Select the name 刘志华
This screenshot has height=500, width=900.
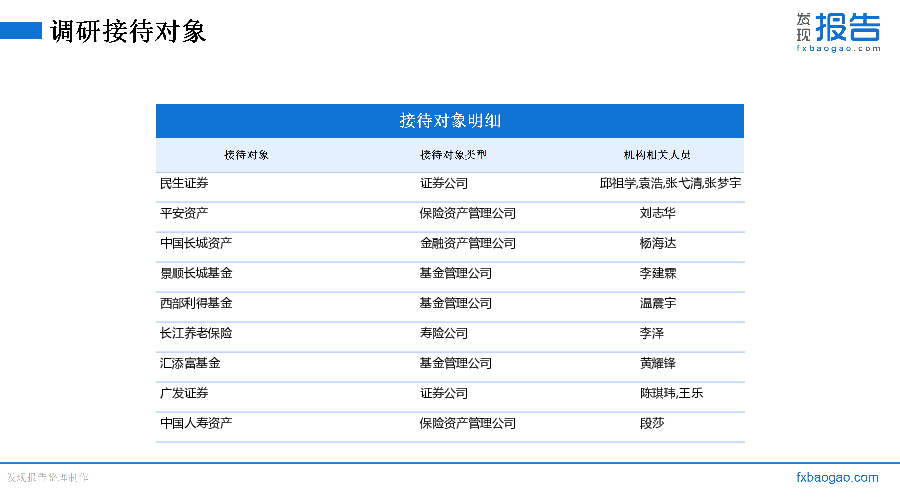[x=658, y=213]
